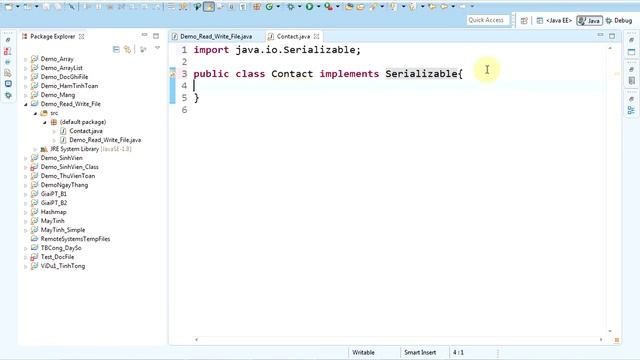The width and height of the screenshot is (640, 360).
Task: Click the green Run button icon
Action: point(309,7)
